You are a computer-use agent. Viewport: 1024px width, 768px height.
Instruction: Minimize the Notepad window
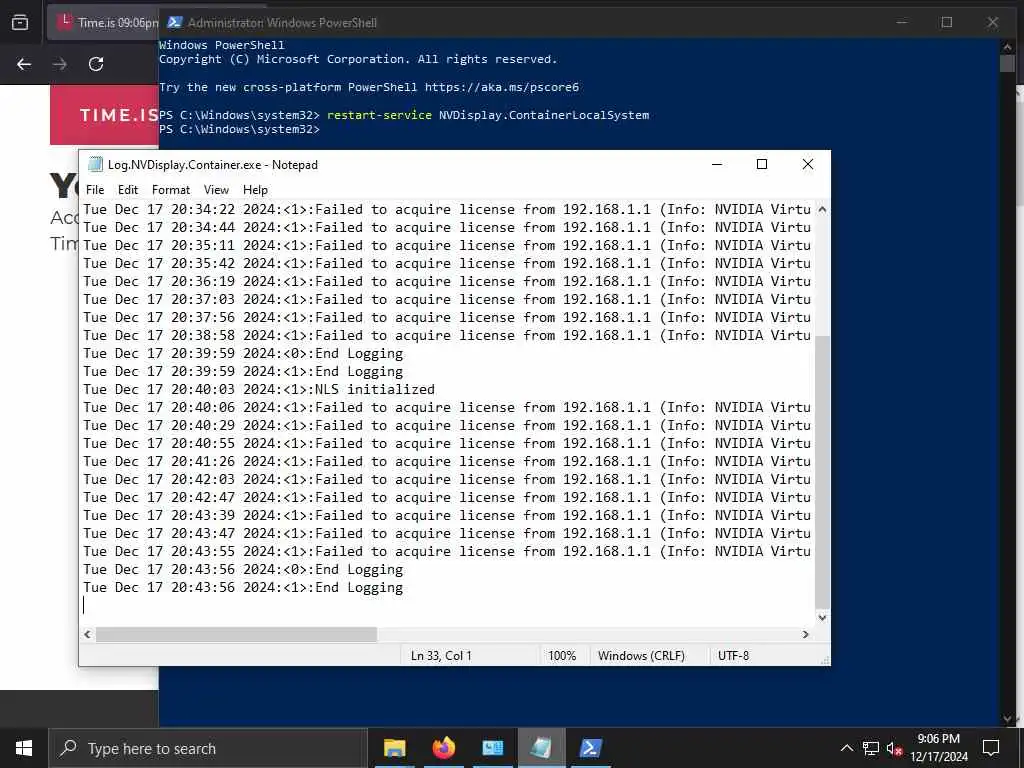click(x=716, y=164)
